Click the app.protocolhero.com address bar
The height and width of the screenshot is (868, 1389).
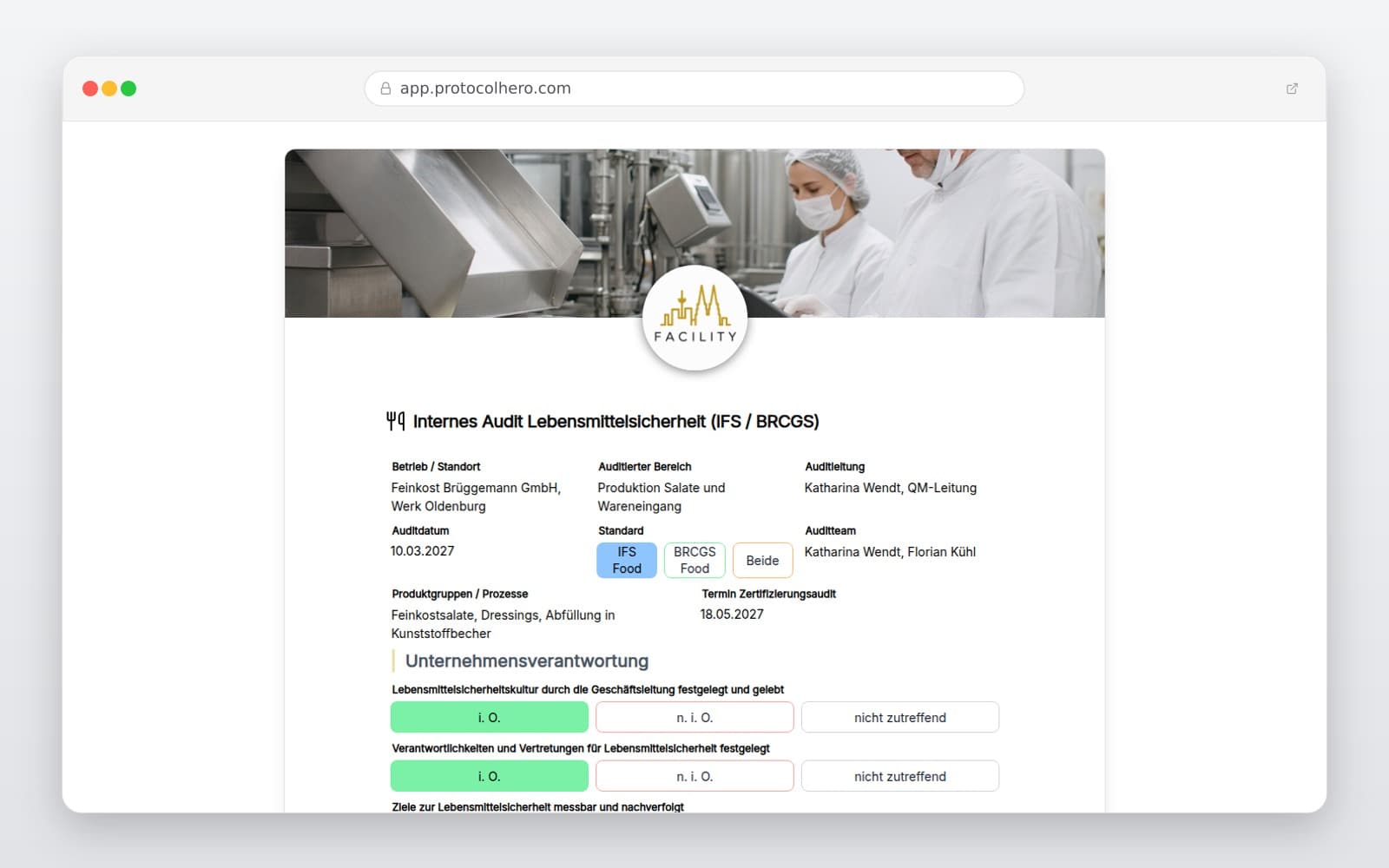(694, 89)
